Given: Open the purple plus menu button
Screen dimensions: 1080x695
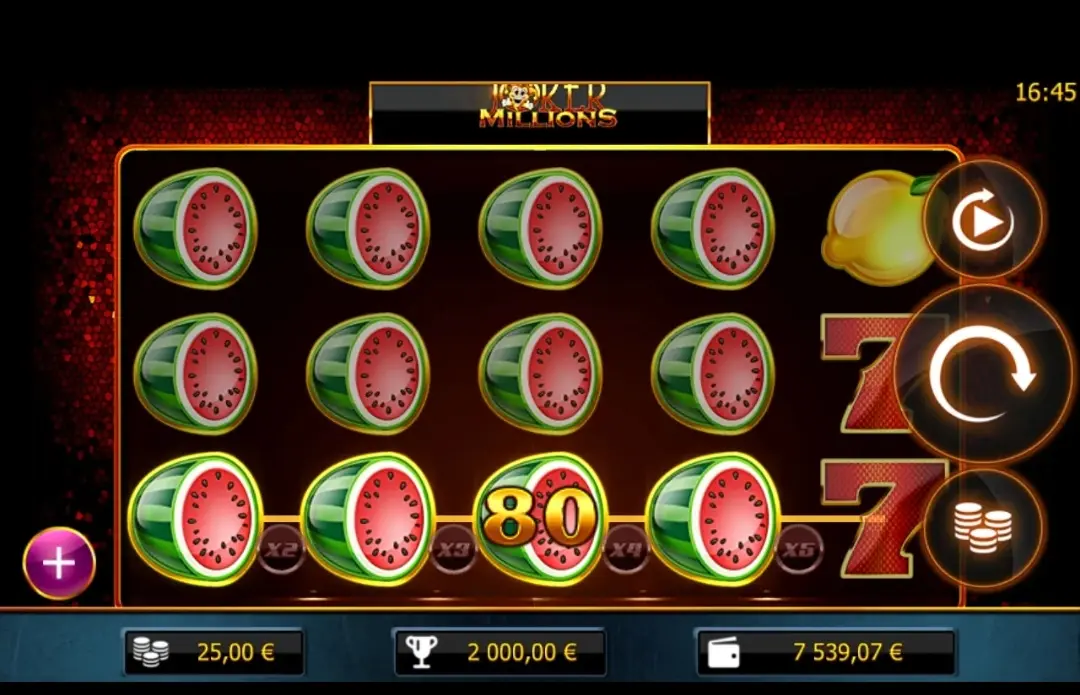Looking at the screenshot, I should coord(59,563).
